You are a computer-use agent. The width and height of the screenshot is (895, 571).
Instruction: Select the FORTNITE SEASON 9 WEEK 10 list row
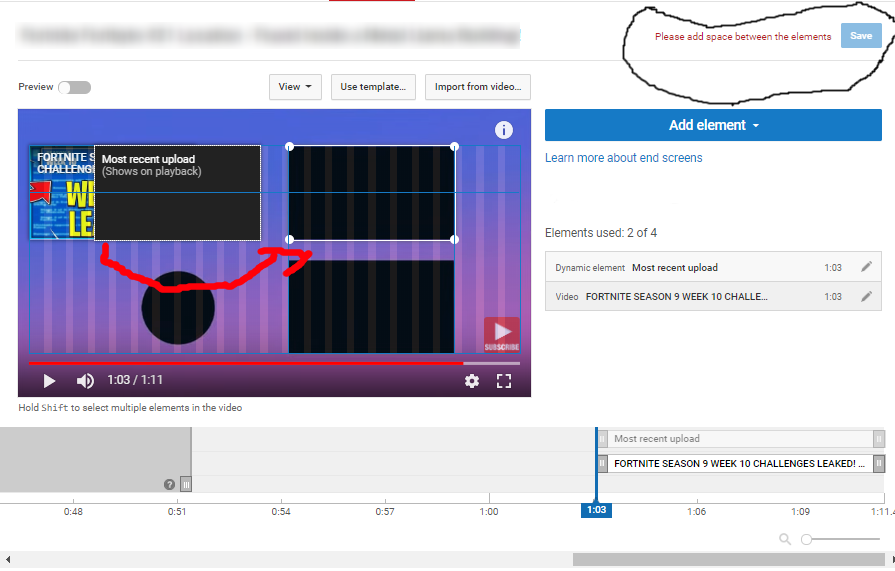713,296
